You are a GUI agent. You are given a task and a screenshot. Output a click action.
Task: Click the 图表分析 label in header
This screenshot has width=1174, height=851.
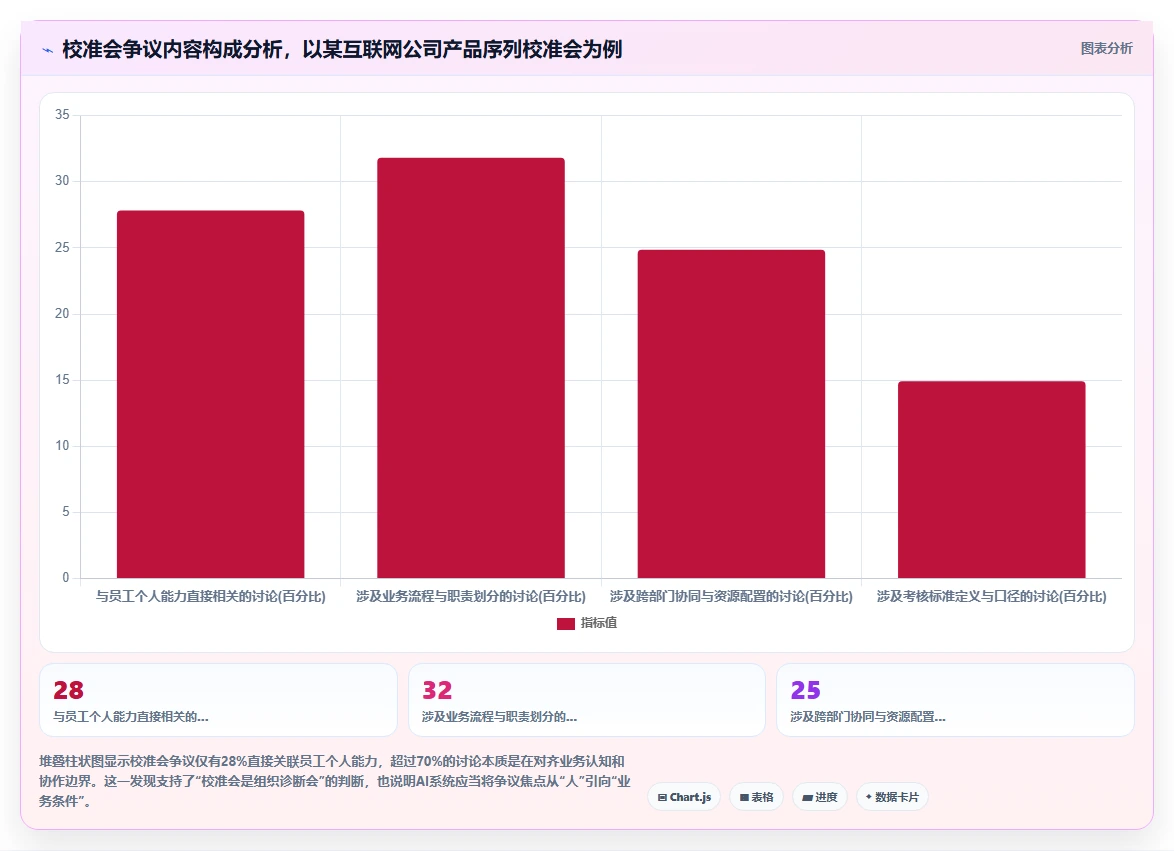(x=1106, y=49)
